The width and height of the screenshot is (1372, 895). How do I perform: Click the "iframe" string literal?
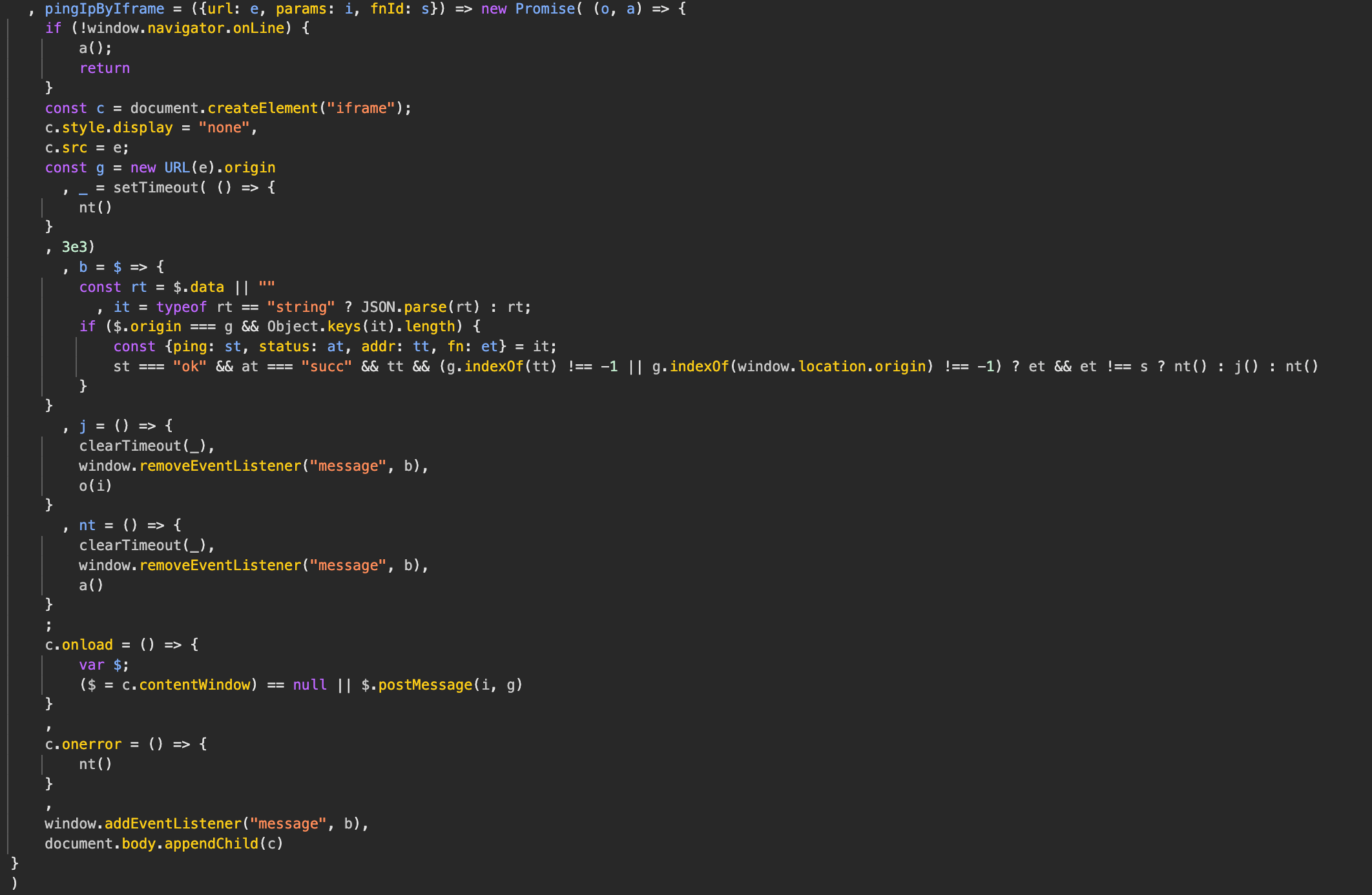360,108
